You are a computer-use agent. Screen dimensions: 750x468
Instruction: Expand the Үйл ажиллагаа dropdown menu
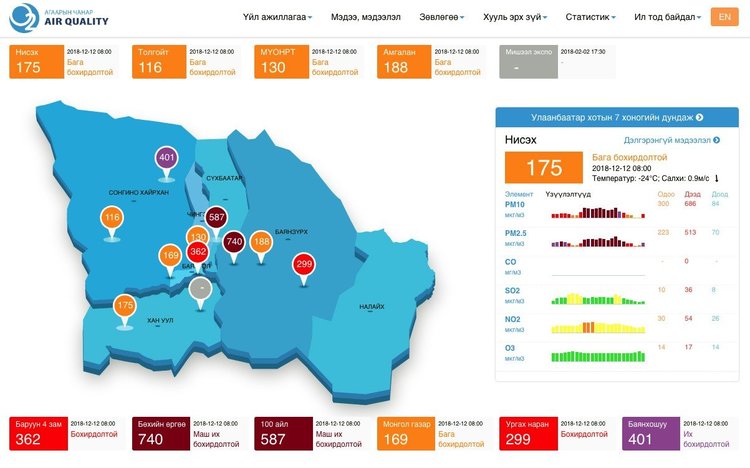[277, 17]
